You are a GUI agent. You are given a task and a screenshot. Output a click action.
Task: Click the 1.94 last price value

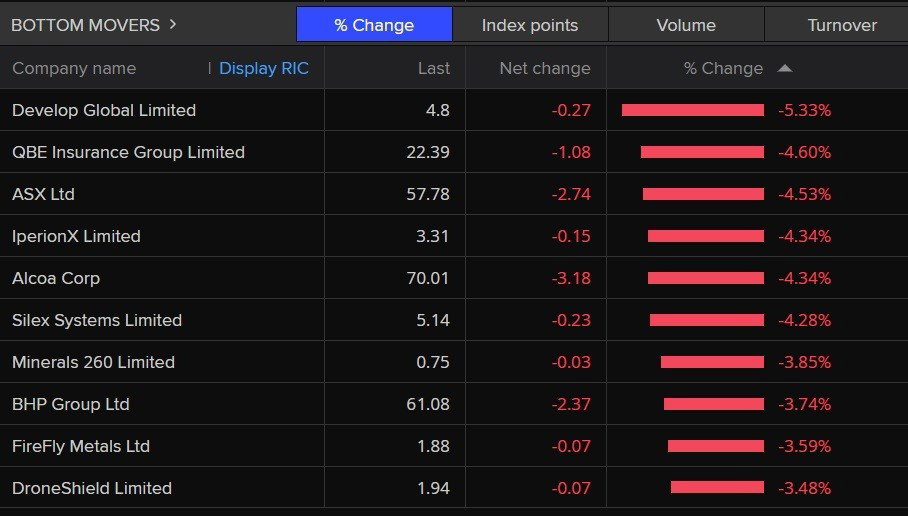[433, 488]
